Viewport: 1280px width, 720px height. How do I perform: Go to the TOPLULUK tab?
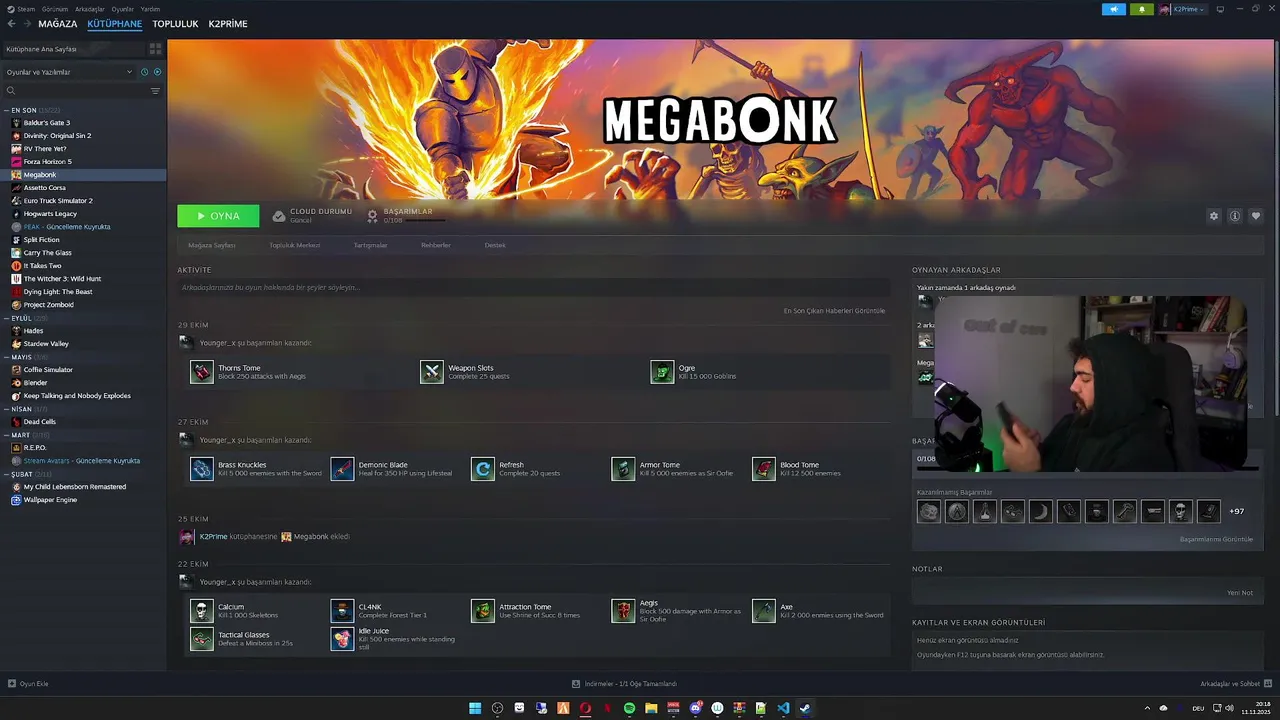pyautogui.click(x=175, y=24)
